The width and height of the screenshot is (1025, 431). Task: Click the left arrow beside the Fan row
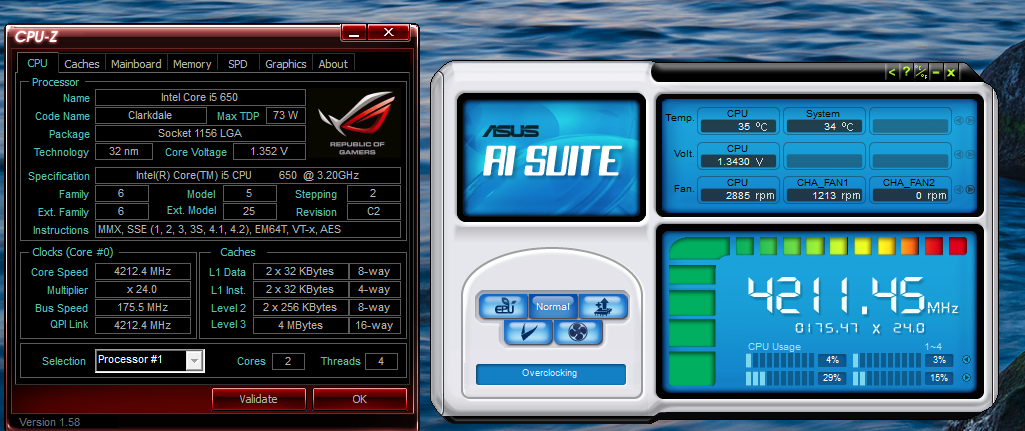click(958, 190)
